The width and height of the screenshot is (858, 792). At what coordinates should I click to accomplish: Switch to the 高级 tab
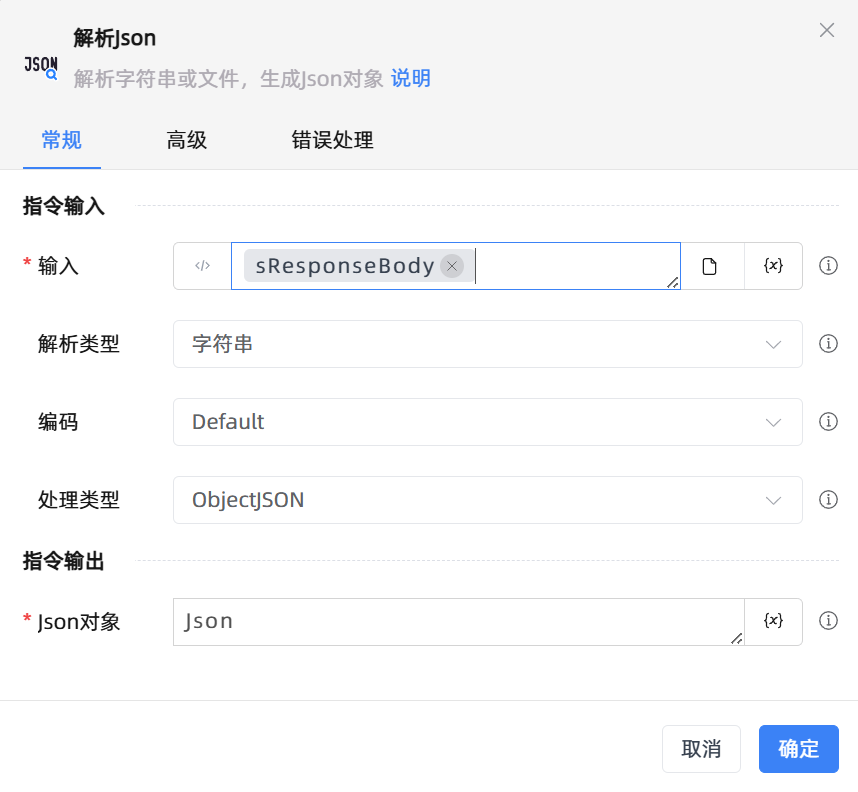[187, 140]
